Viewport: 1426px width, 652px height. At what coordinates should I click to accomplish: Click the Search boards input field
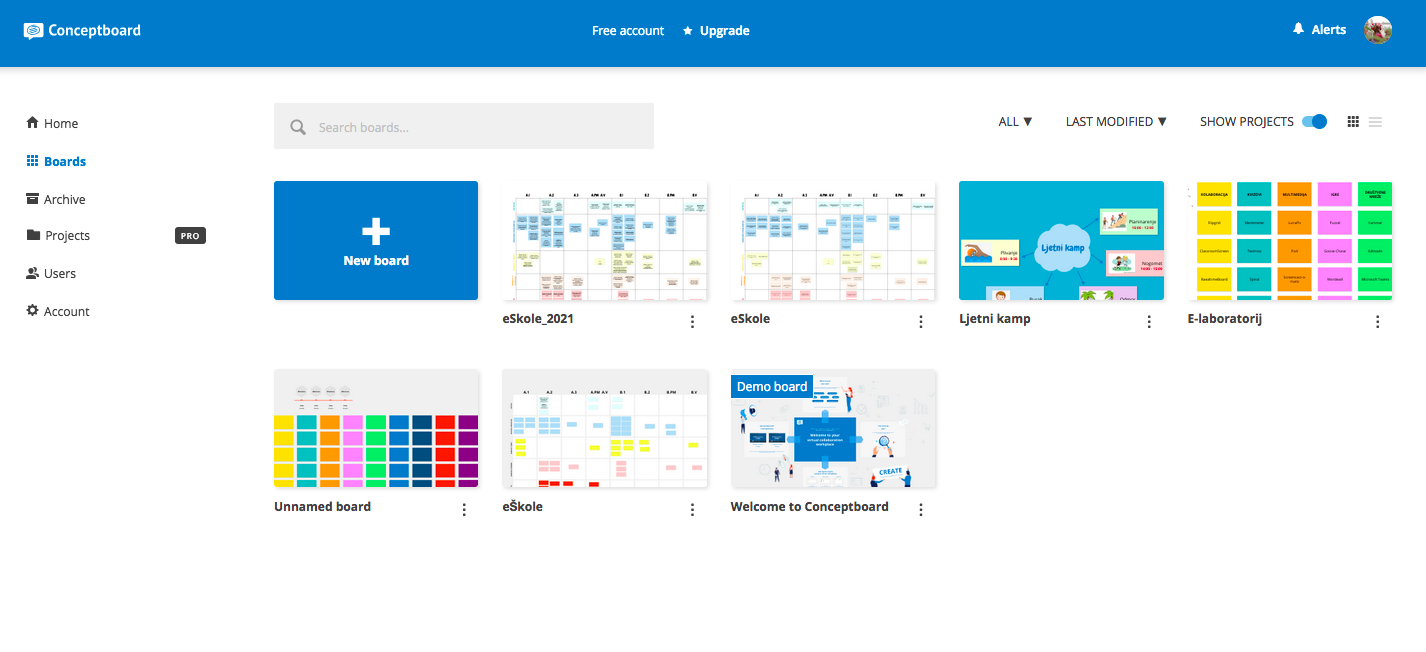tap(464, 127)
